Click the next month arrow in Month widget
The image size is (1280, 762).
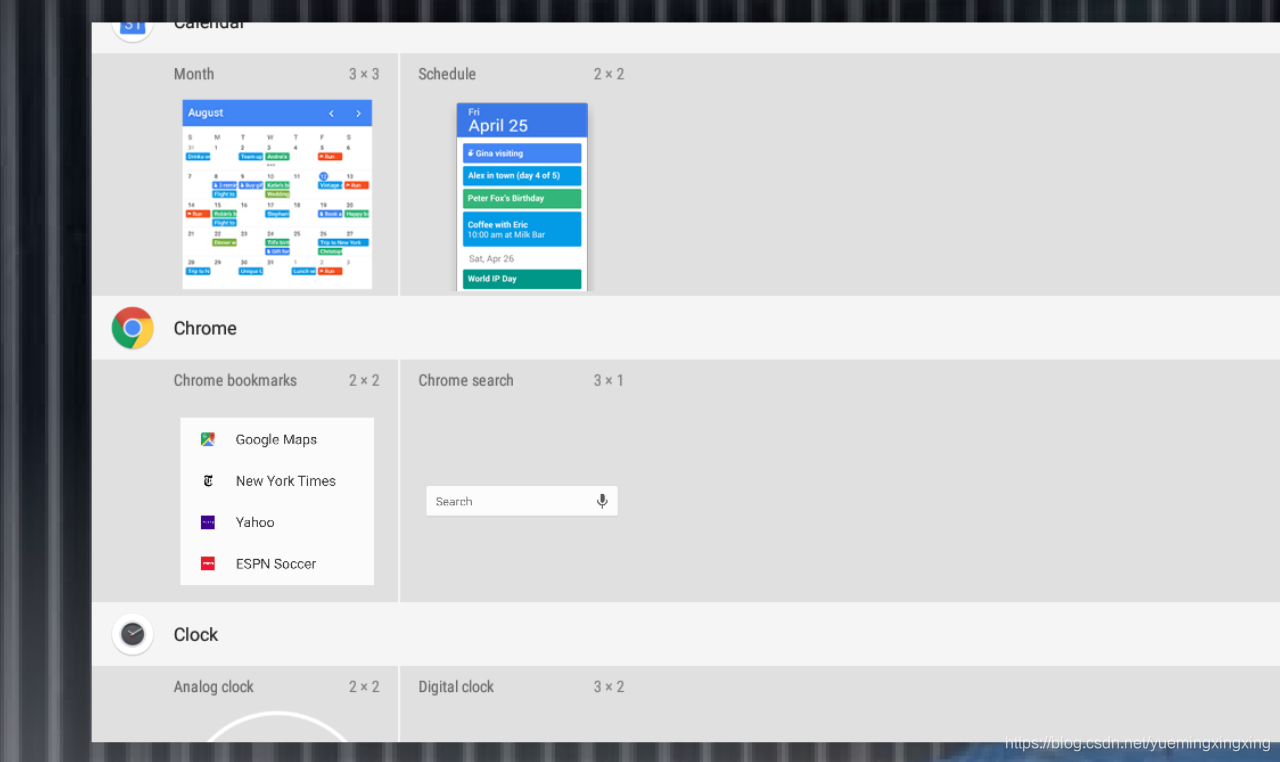pyautogui.click(x=358, y=113)
